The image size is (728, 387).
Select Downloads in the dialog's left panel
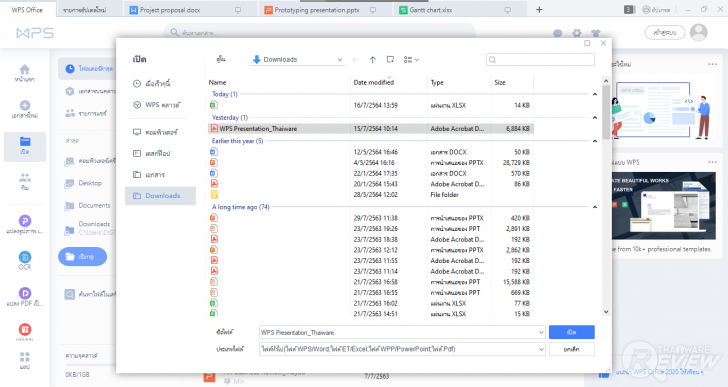pyautogui.click(x=161, y=196)
